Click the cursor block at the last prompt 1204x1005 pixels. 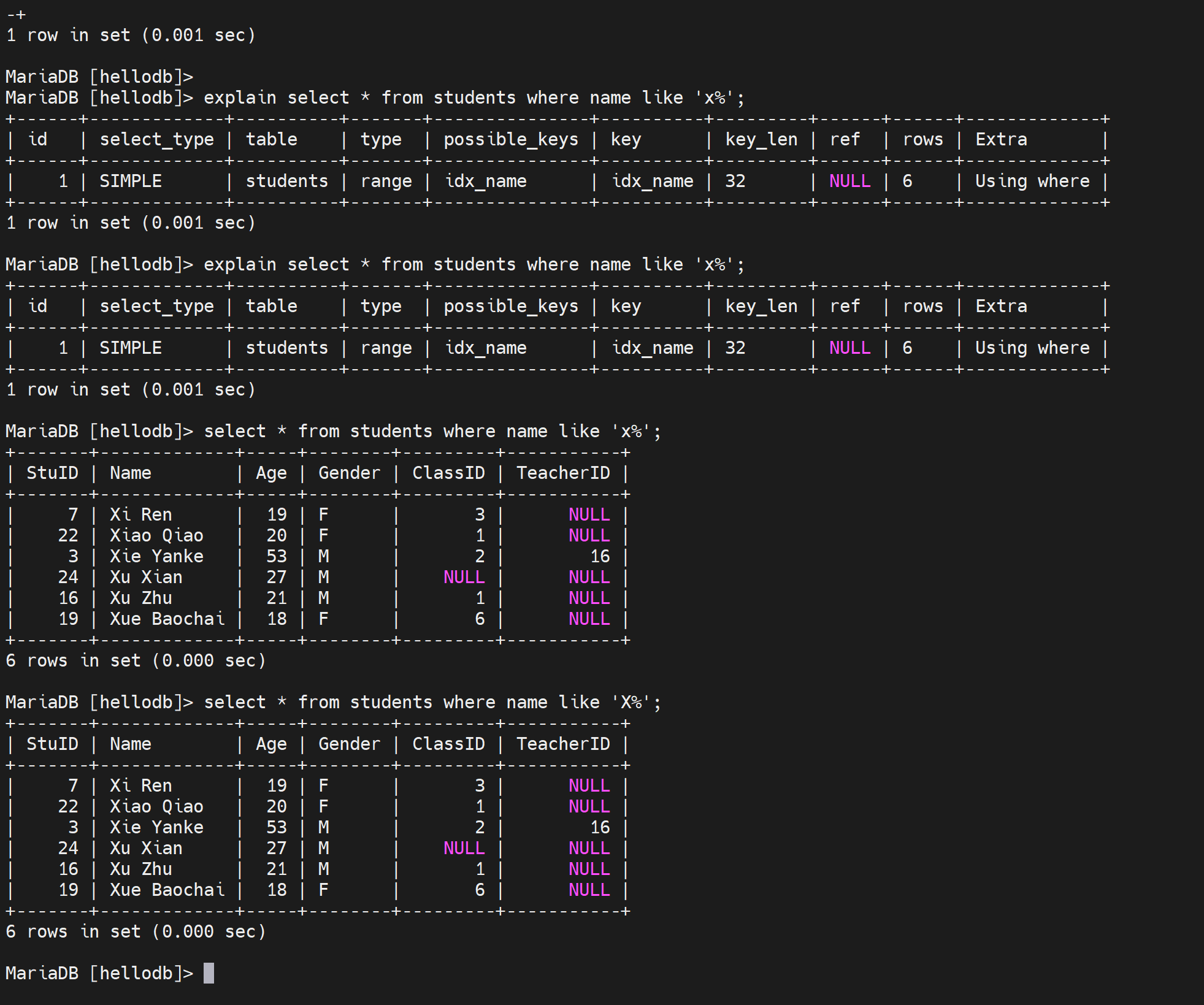[x=209, y=973]
